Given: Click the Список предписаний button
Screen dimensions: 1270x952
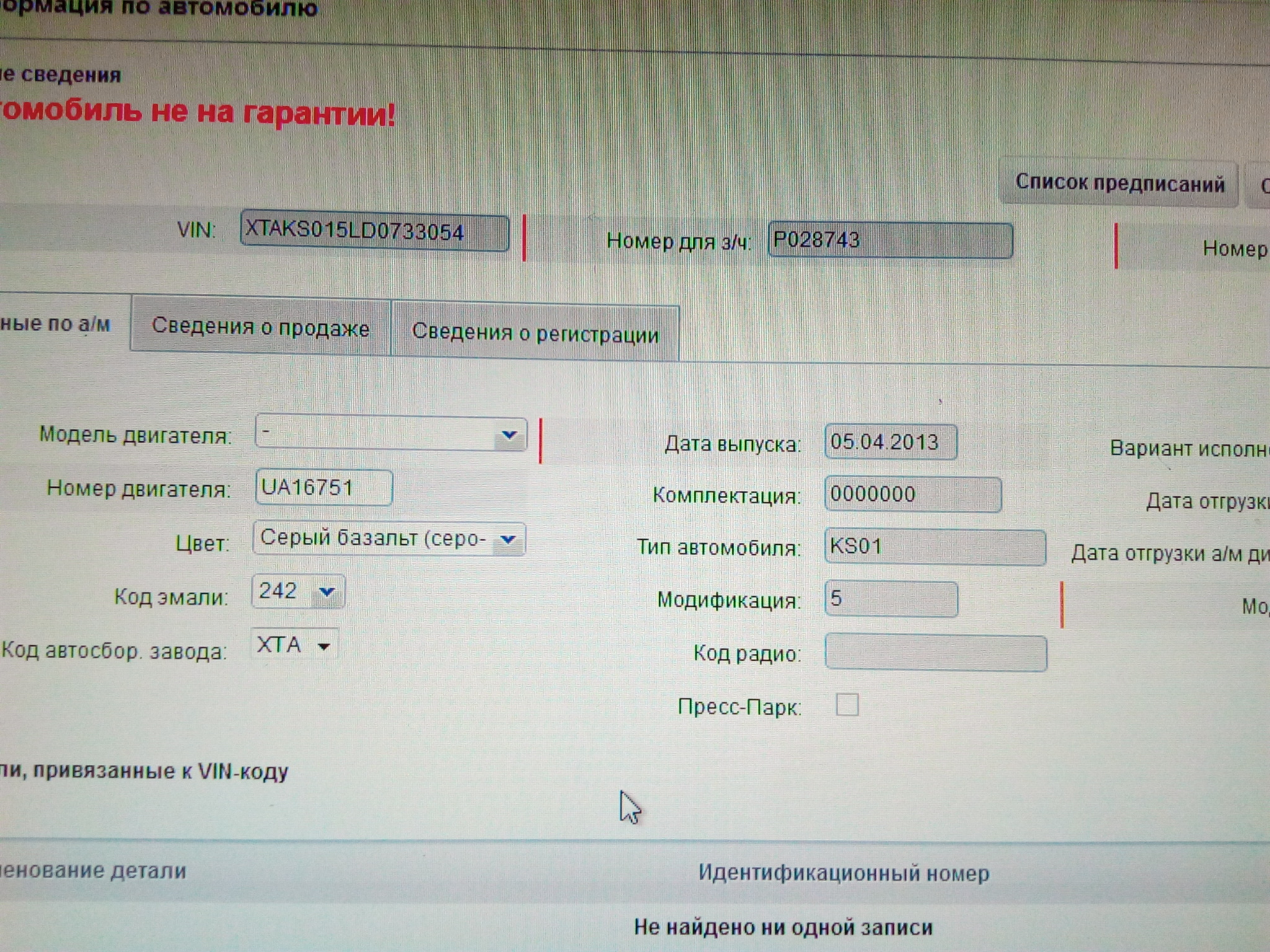Looking at the screenshot, I should pos(1119,183).
